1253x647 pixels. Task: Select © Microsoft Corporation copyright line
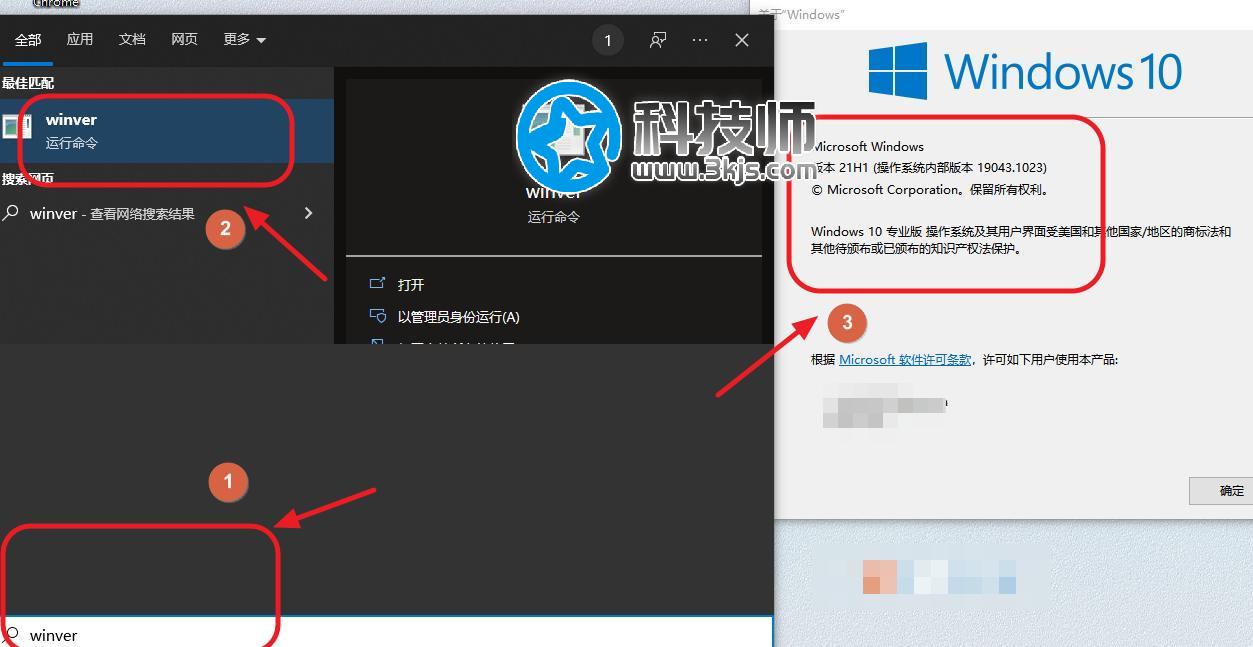(930, 189)
